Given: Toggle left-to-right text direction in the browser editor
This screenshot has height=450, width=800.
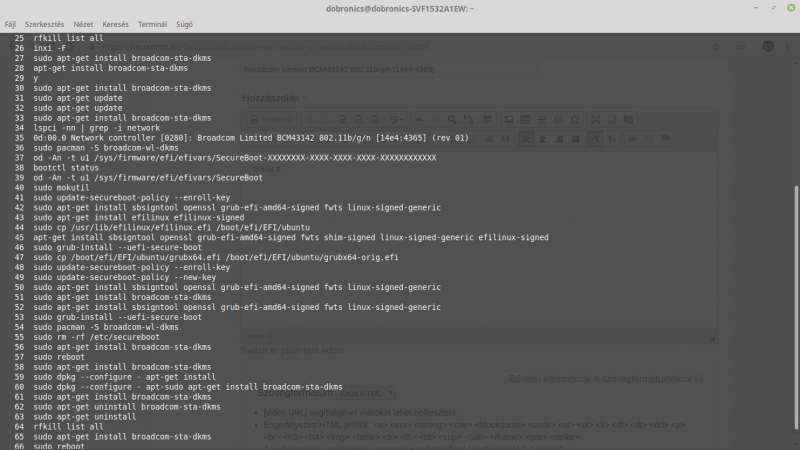Looking at the screenshot, I should tap(595, 139).
